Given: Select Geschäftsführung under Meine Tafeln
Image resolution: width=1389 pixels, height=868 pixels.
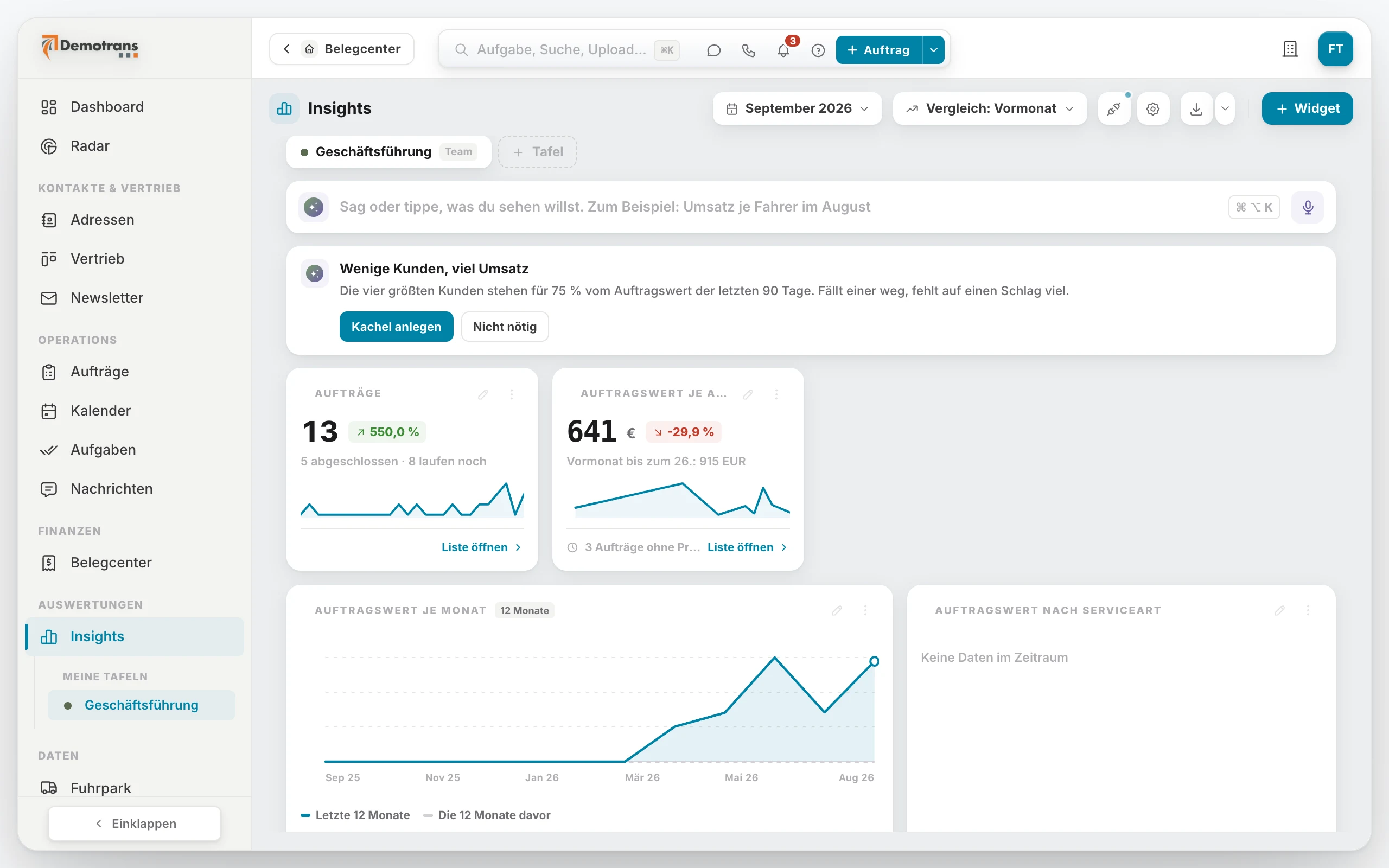Looking at the screenshot, I should point(141,706).
